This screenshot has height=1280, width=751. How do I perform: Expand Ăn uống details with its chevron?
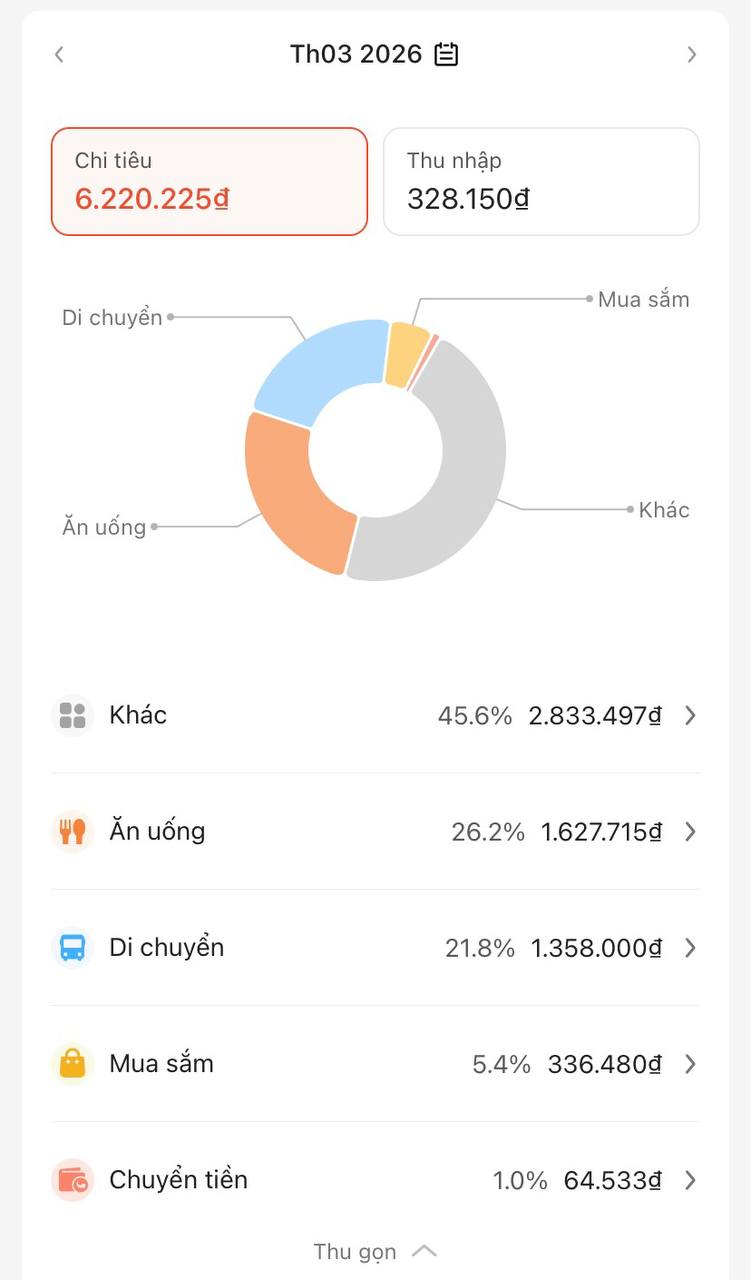690,831
